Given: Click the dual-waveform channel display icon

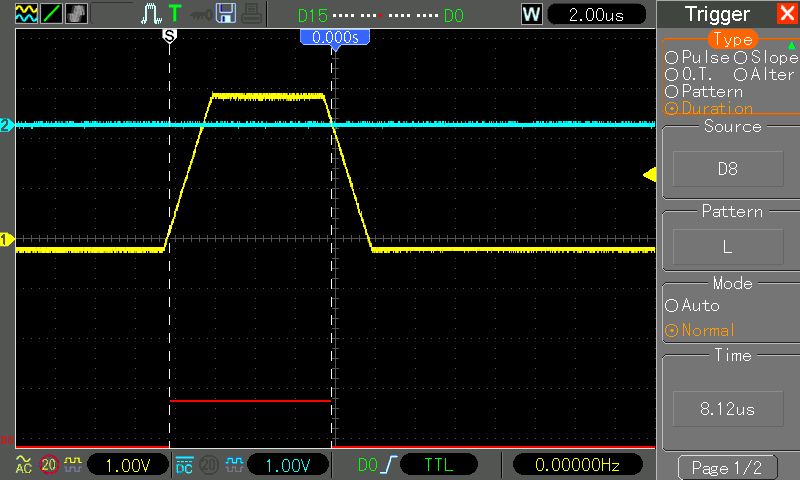Looking at the screenshot, I should pyautogui.click(x=25, y=14).
